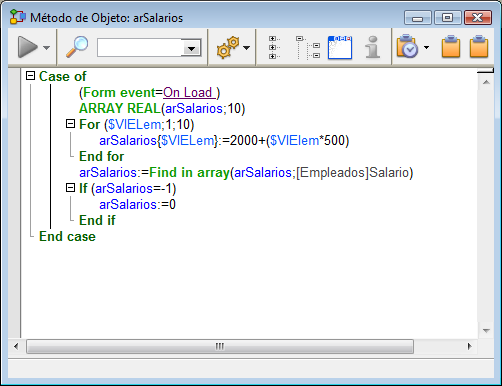
Task: Click the On Load event link
Action: point(189,92)
